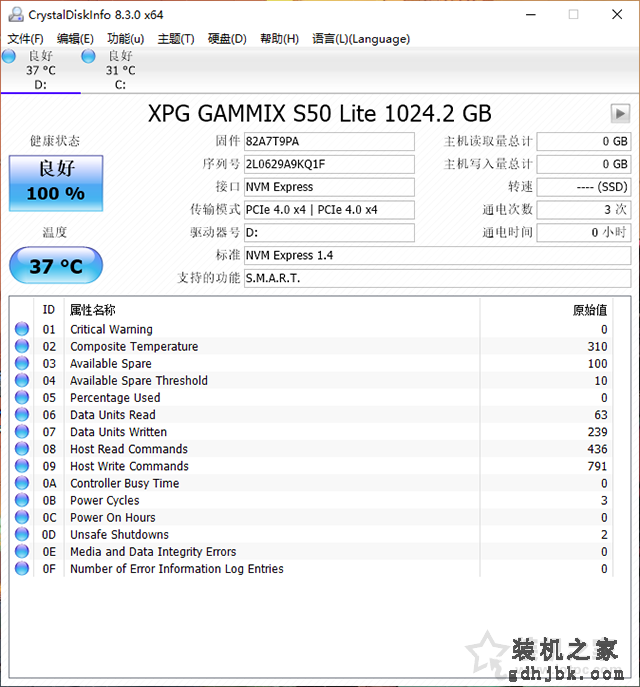This screenshot has height=687, width=640.
Task: Click the interface field NVM Express
Action: point(329,187)
